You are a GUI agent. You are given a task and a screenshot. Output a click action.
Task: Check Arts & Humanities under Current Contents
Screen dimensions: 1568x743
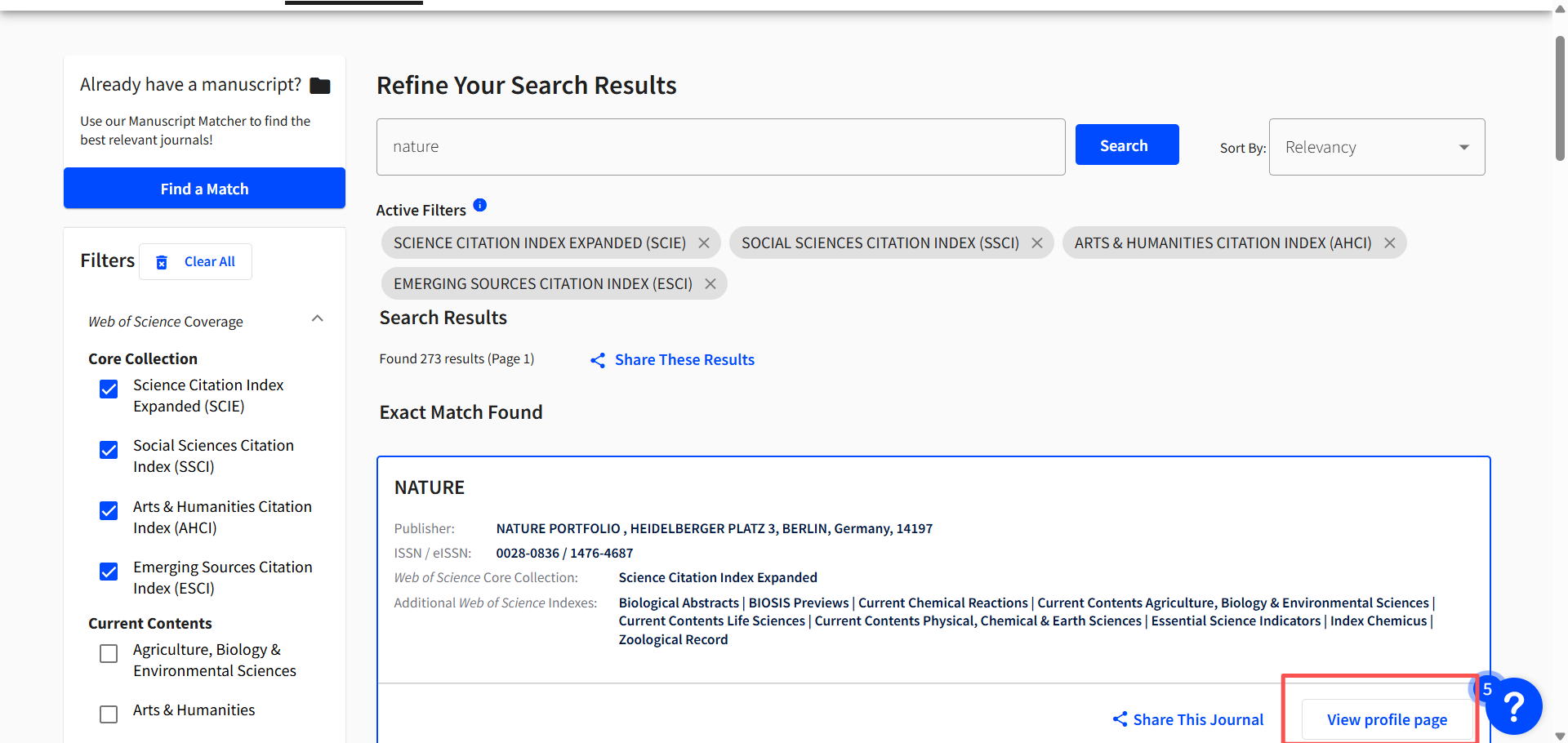point(109,714)
